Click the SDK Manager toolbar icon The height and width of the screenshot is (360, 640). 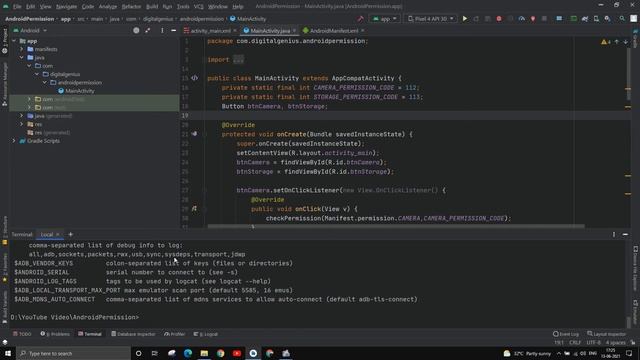(x=608, y=19)
